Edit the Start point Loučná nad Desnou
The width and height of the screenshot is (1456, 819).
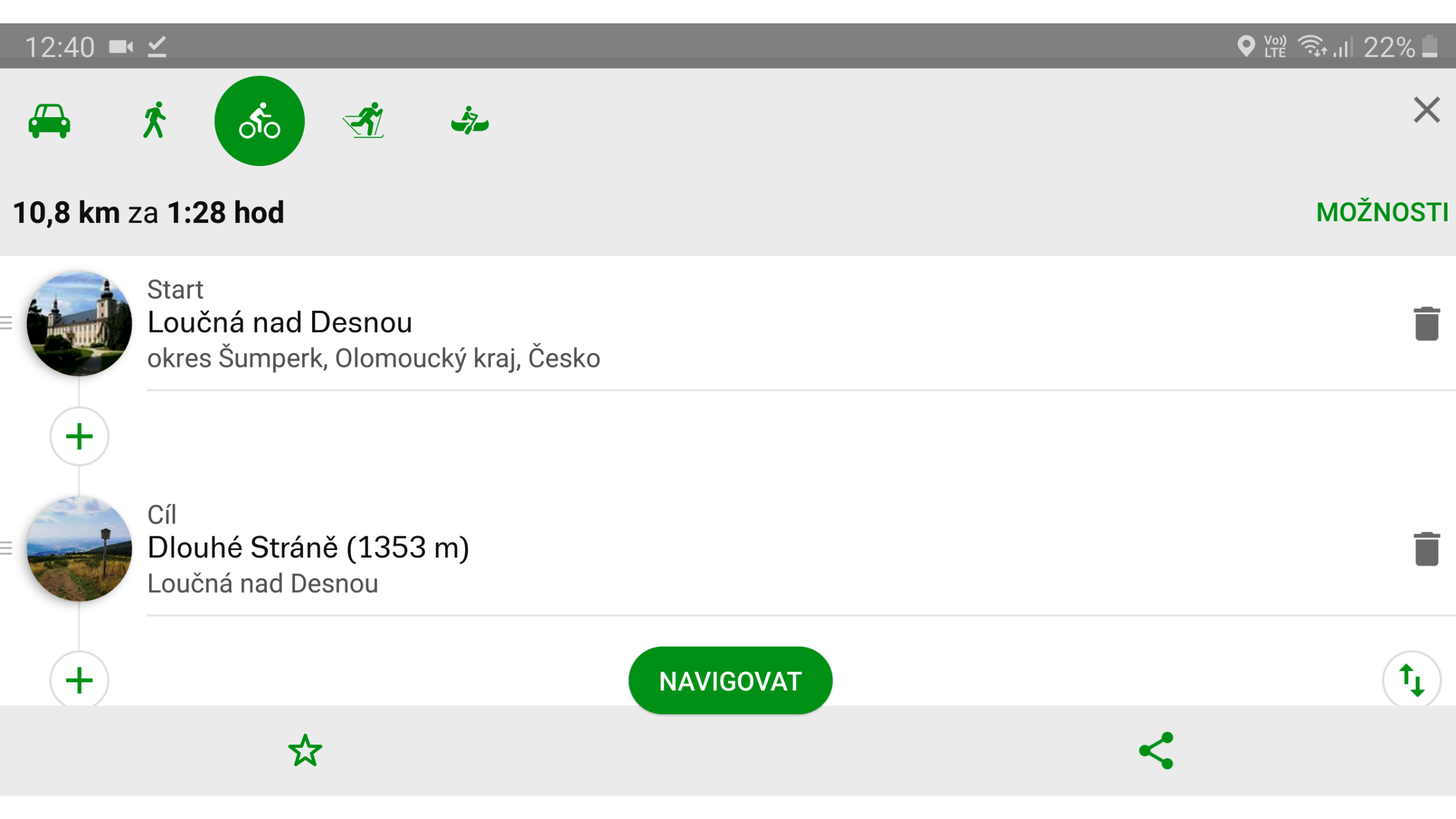373,324
